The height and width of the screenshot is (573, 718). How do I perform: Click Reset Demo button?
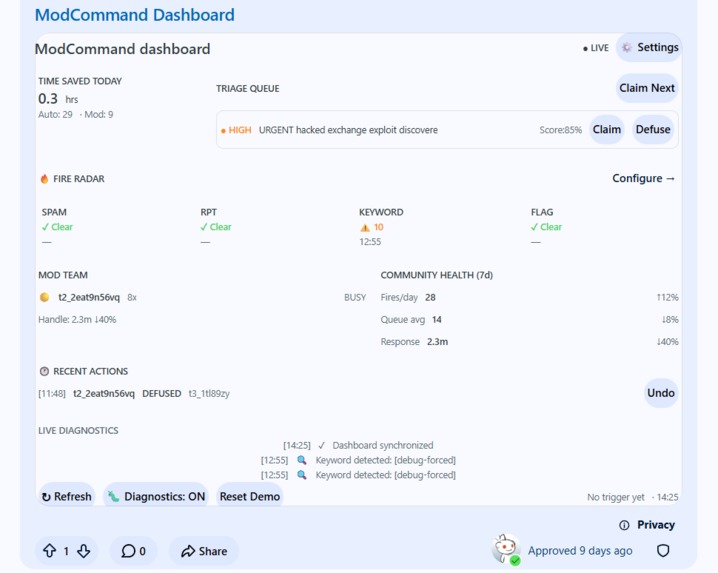pyautogui.click(x=250, y=496)
